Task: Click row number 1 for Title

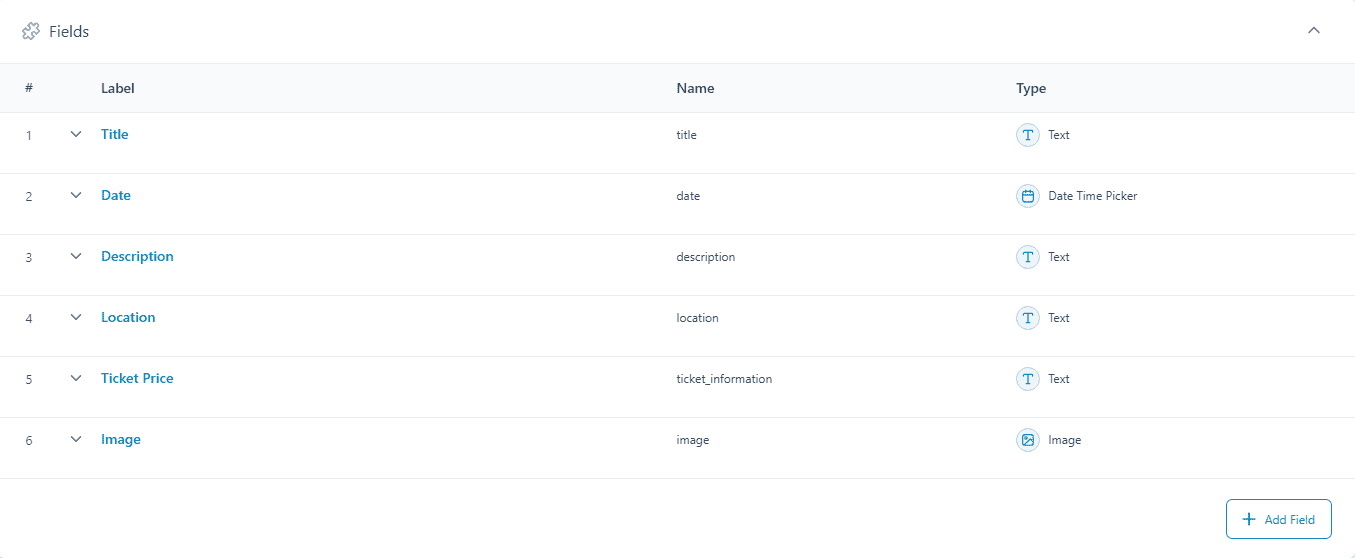Action: click(x=29, y=135)
